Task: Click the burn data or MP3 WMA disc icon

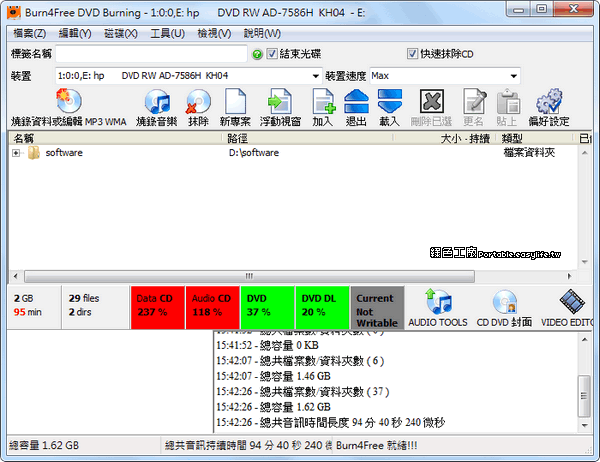Action: click(69, 101)
